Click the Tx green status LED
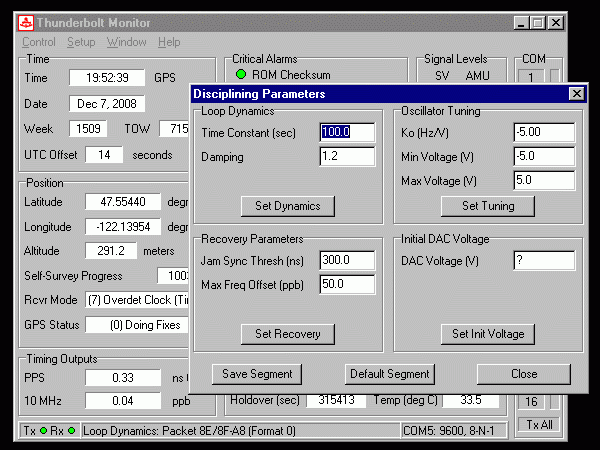The width and height of the screenshot is (600, 450). 43,430
